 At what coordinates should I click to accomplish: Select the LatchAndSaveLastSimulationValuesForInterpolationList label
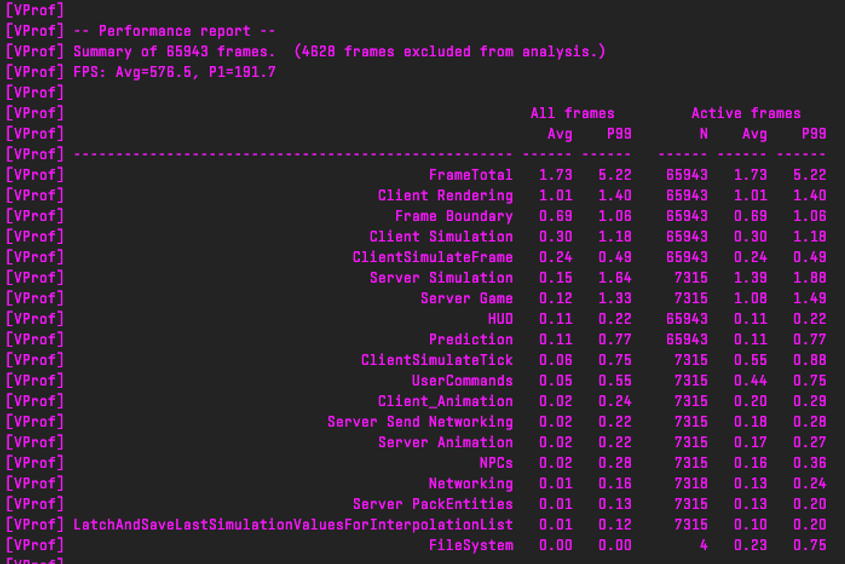tap(293, 525)
